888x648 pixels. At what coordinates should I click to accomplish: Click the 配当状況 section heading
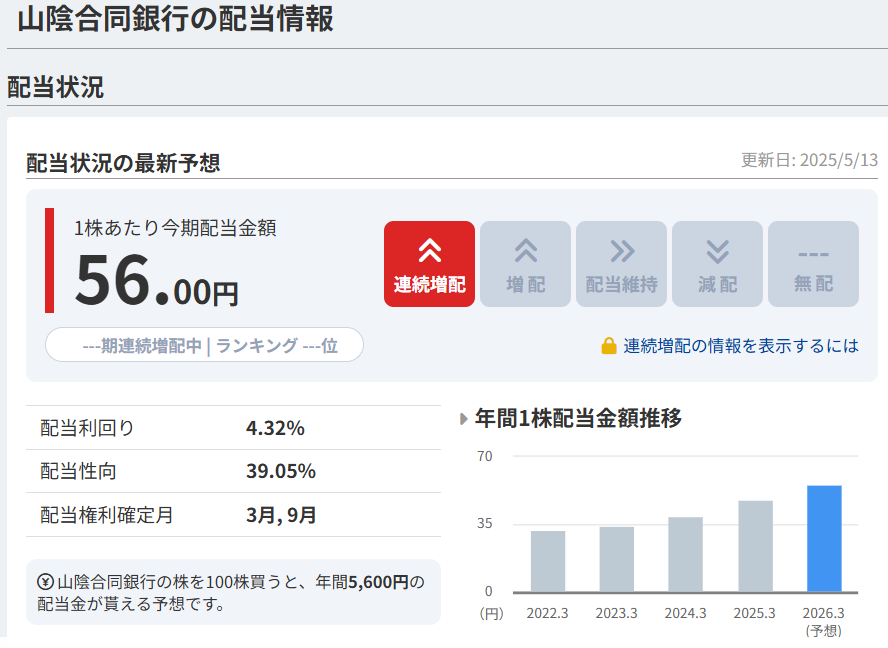pos(56,87)
